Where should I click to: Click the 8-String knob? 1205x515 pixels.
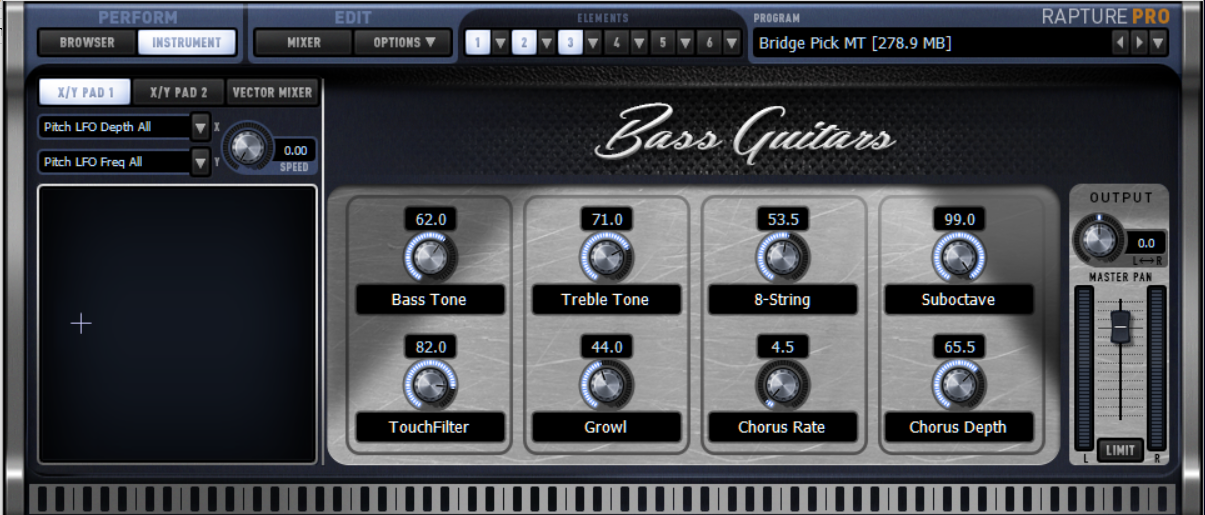(781, 258)
